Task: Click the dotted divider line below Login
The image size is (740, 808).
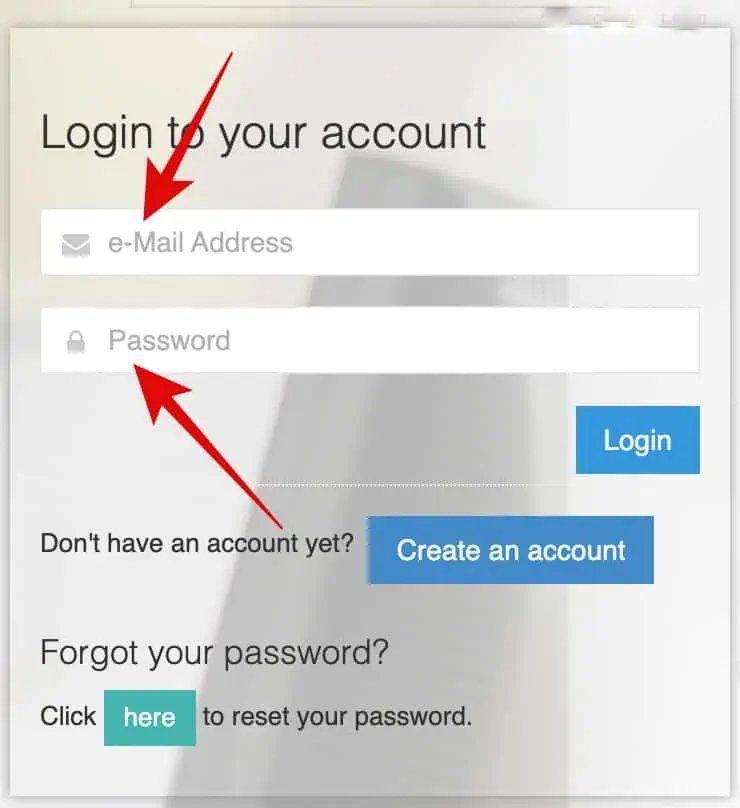Action: point(393,485)
